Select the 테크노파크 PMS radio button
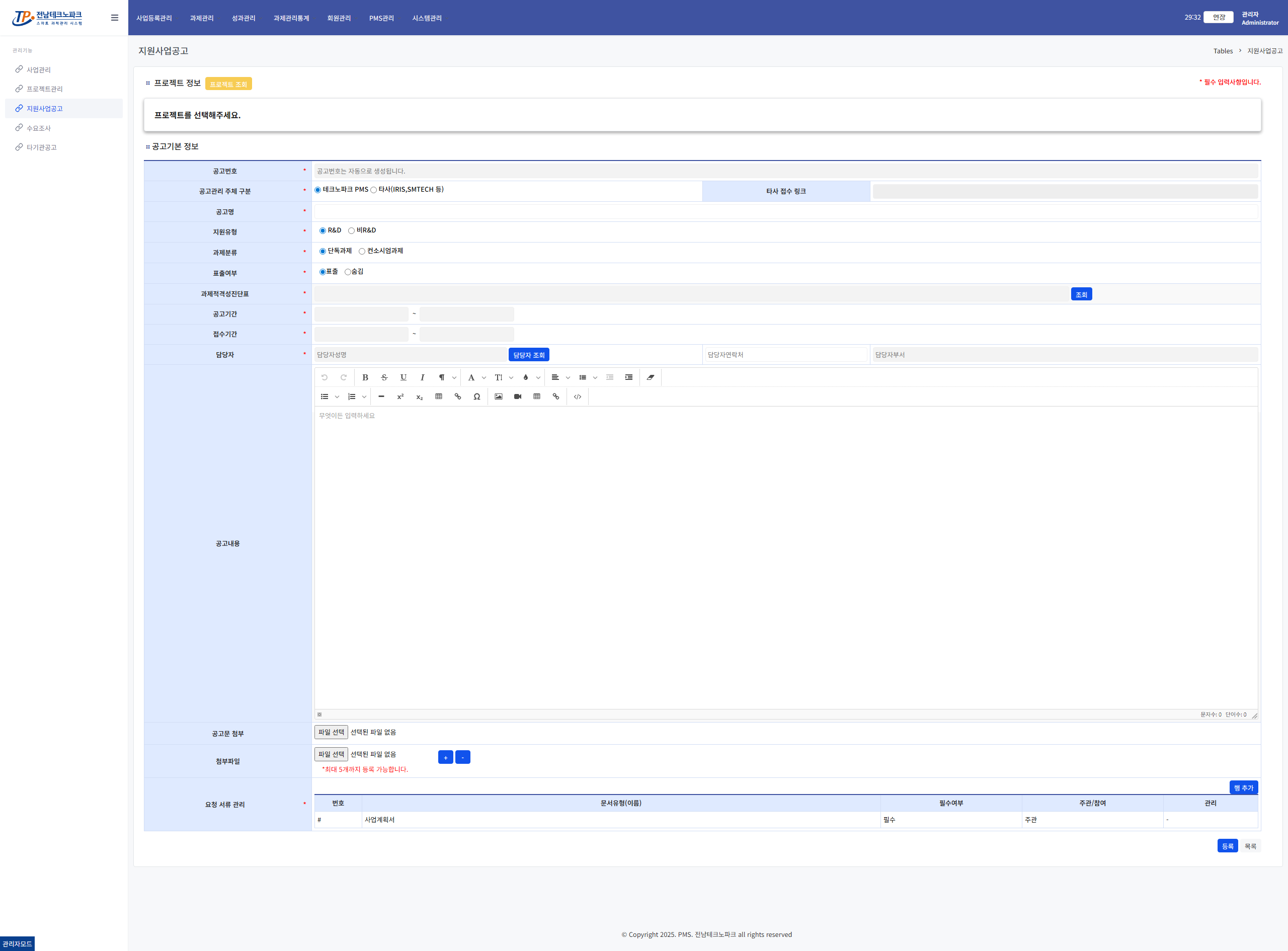Screen dimensions: 1288x951 tap(317, 190)
